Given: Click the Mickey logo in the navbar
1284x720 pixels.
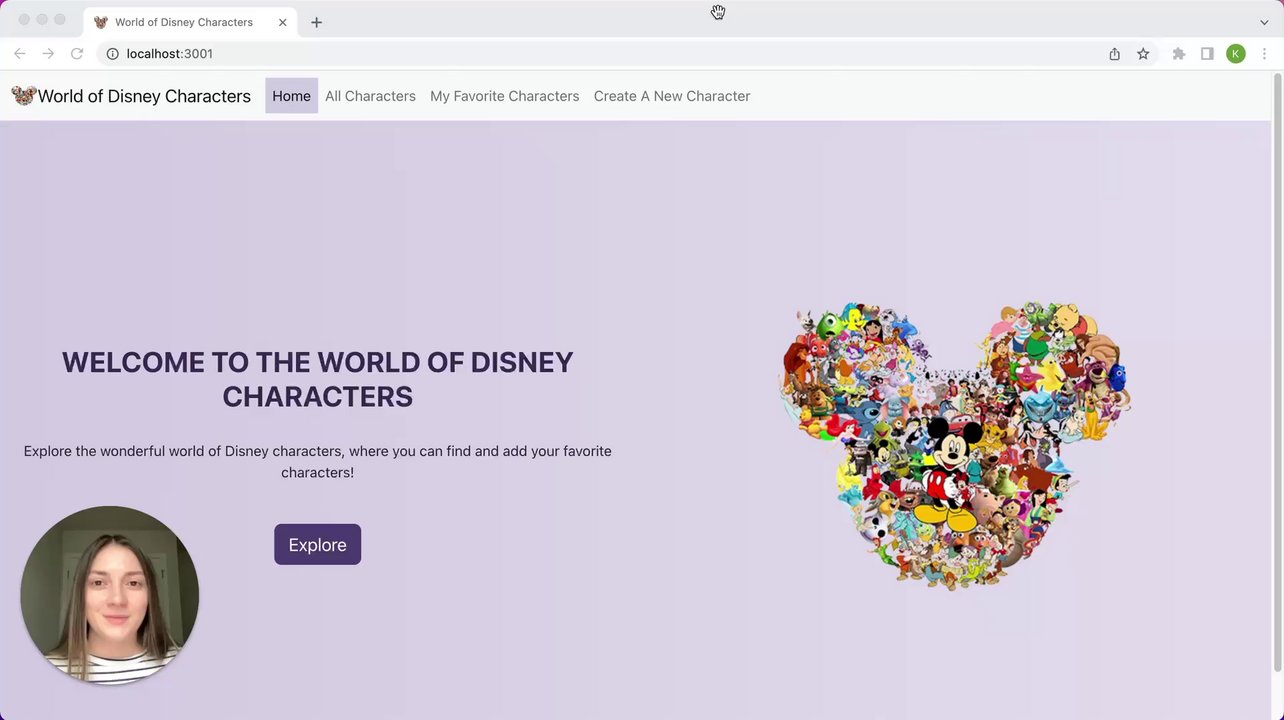Looking at the screenshot, I should [x=24, y=96].
